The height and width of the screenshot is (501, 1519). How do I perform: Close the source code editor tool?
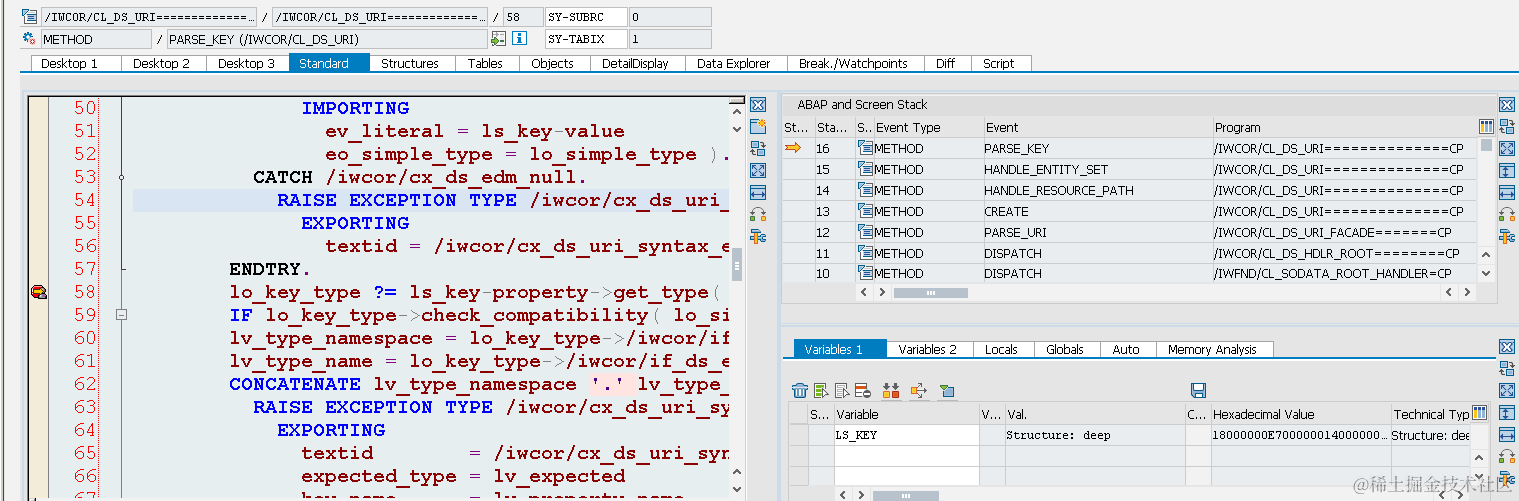coord(758,104)
